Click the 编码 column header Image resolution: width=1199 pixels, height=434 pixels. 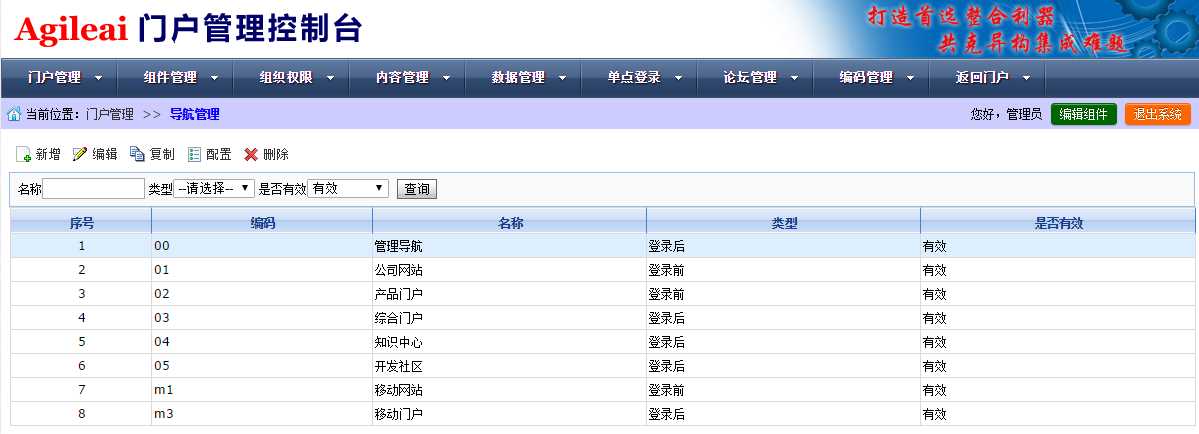[262, 224]
